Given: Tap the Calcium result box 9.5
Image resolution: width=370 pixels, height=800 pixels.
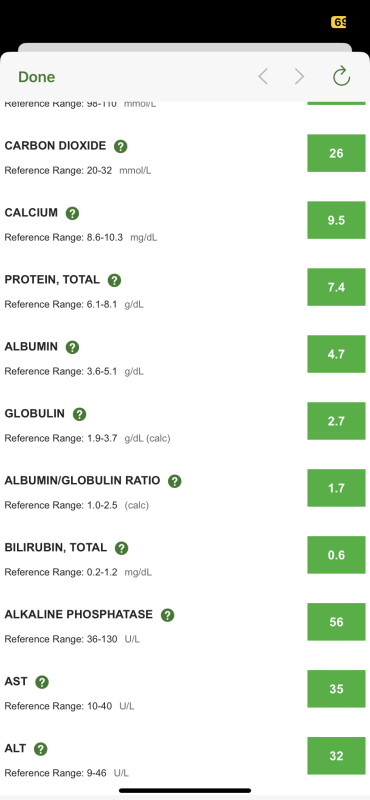Looking at the screenshot, I should click(x=336, y=220).
